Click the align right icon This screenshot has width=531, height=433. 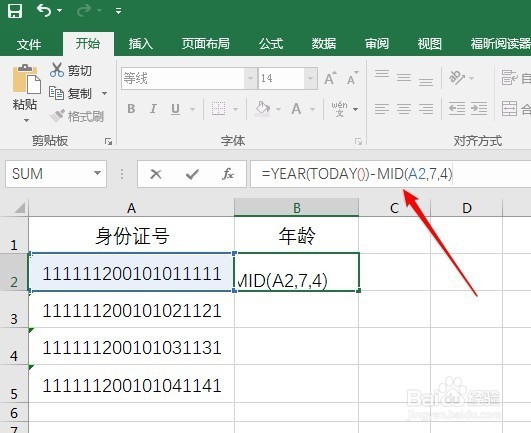pyautogui.click(x=426, y=109)
